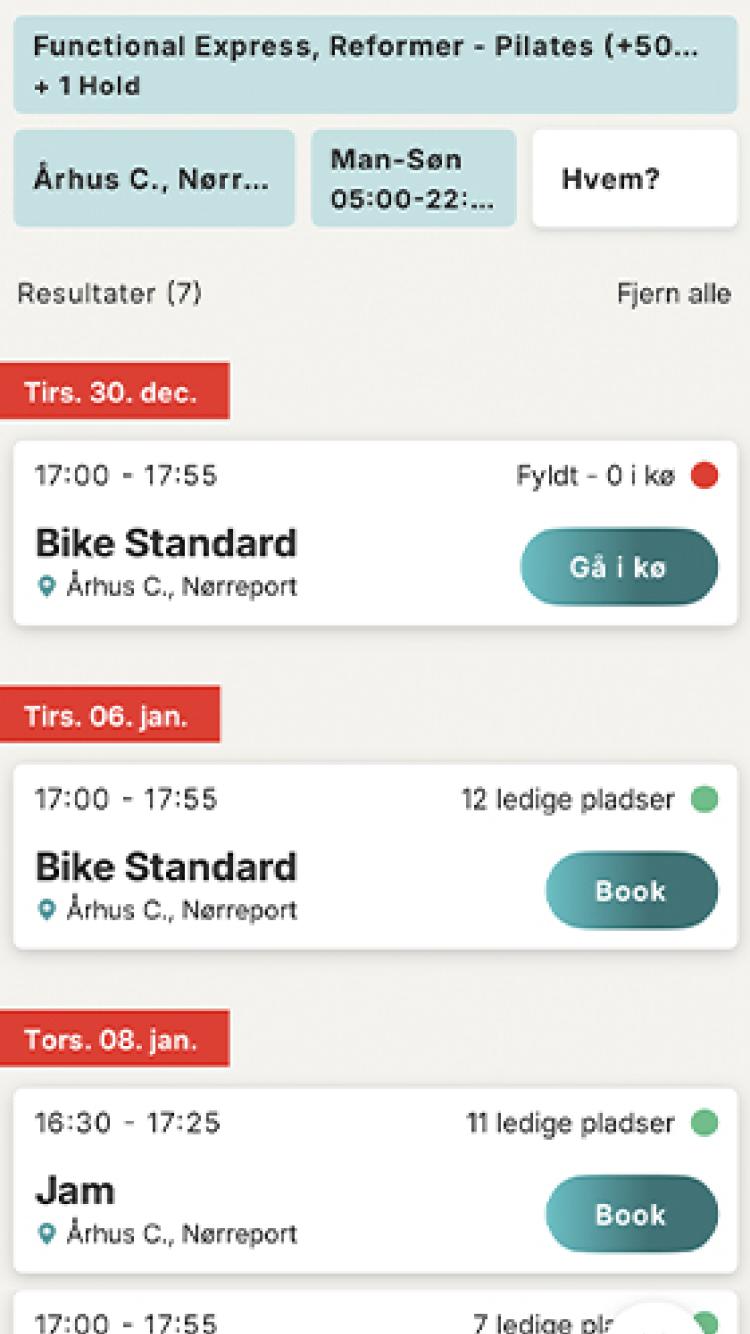The width and height of the screenshot is (750, 1334).
Task: Book Bike Standard on Tirs. 06. jan.
Action: tap(631, 890)
